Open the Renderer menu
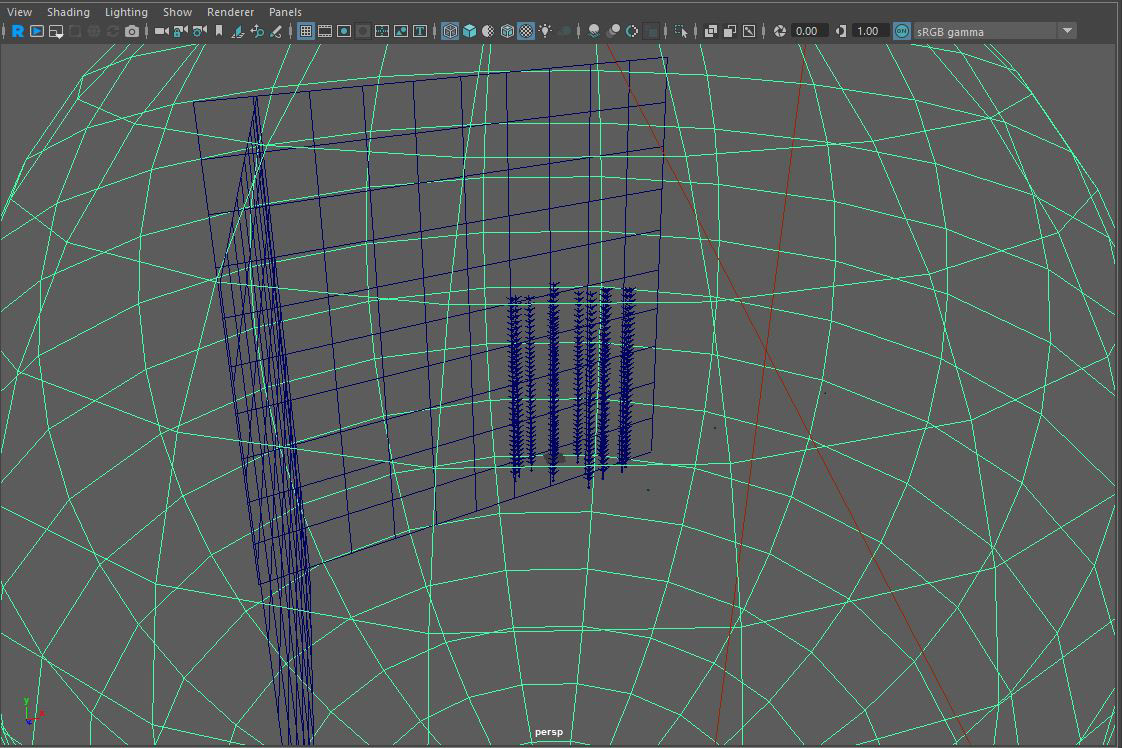The image size is (1122, 748). pyautogui.click(x=230, y=11)
